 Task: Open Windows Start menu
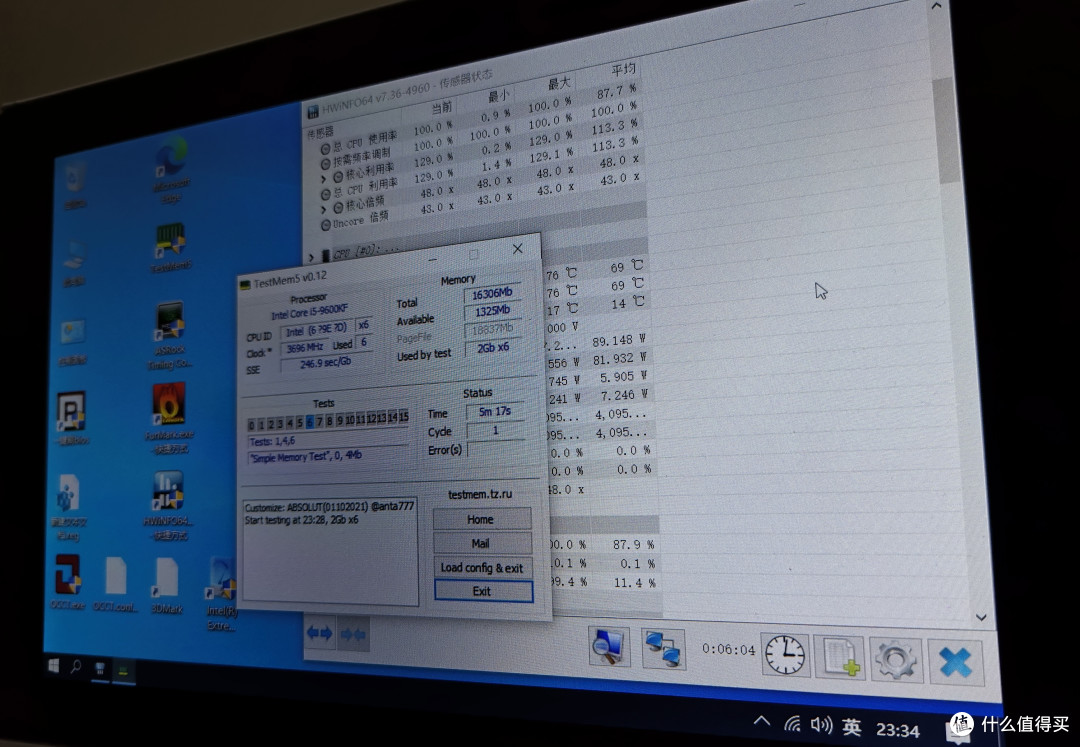pyautogui.click(x=54, y=665)
